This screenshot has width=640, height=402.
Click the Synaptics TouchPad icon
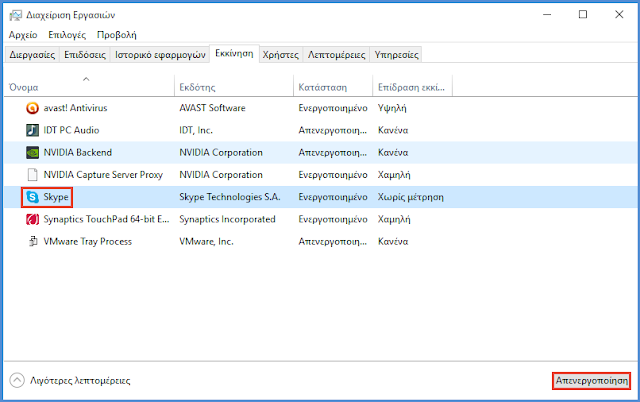tap(33, 219)
